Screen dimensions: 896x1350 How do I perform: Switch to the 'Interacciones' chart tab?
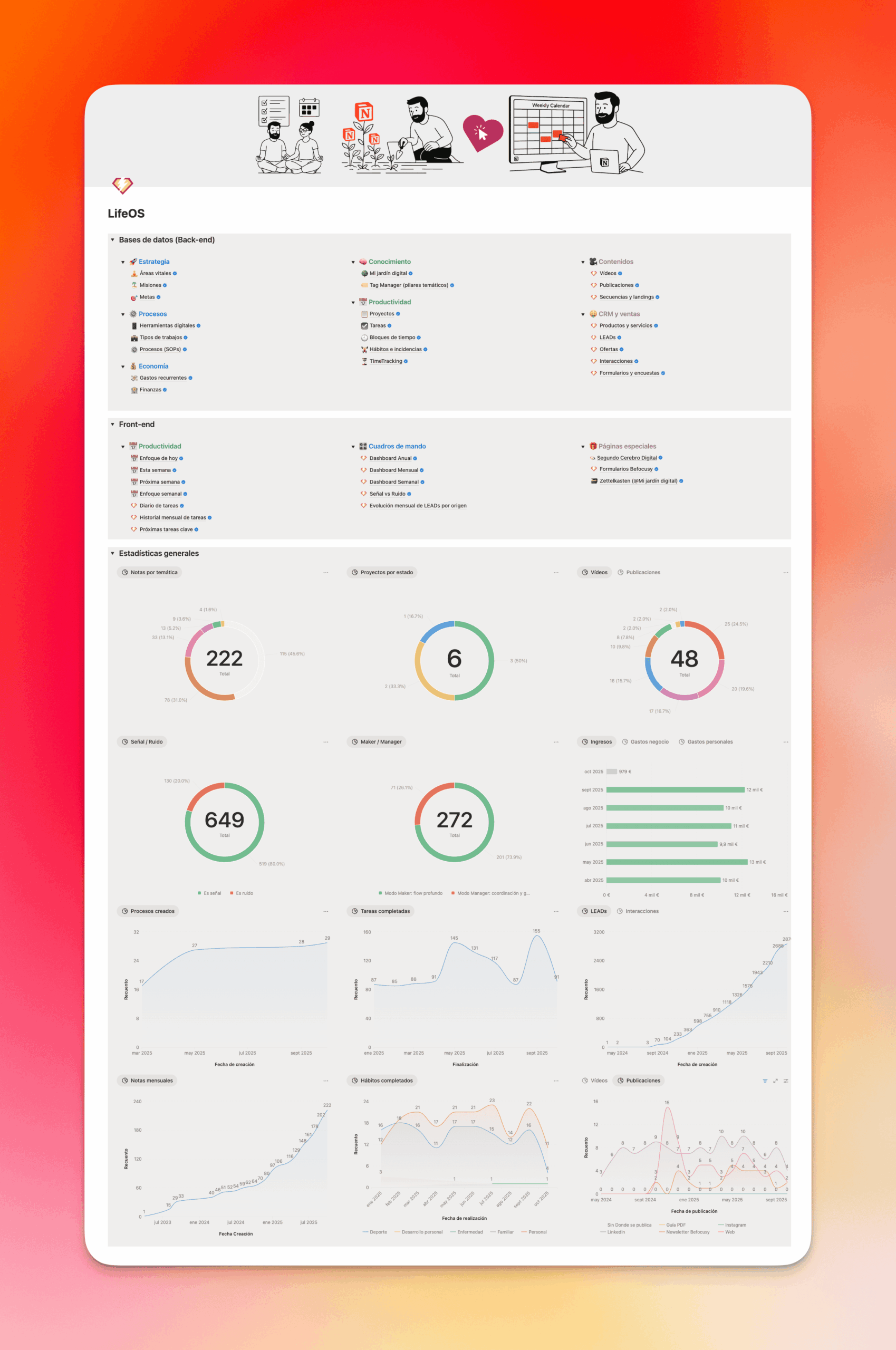[x=641, y=911]
